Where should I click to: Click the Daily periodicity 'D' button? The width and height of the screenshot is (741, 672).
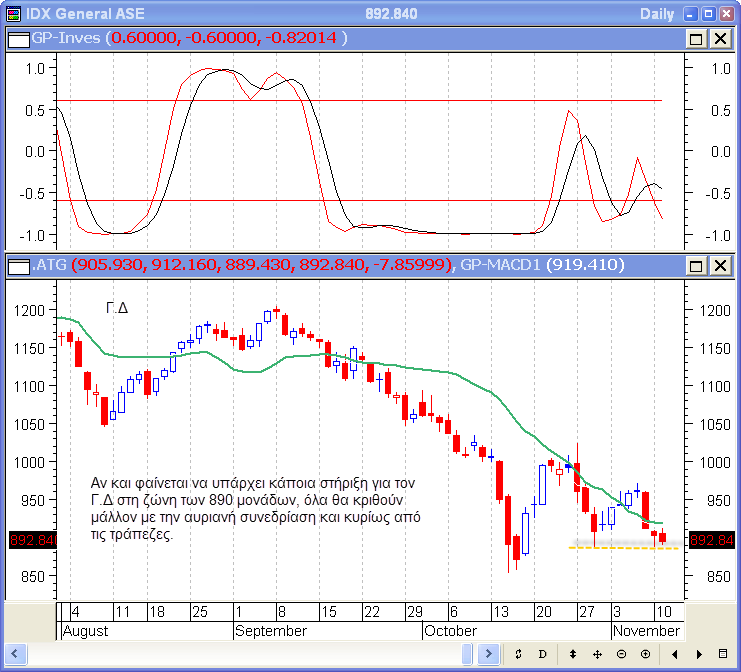(x=543, y=654)
